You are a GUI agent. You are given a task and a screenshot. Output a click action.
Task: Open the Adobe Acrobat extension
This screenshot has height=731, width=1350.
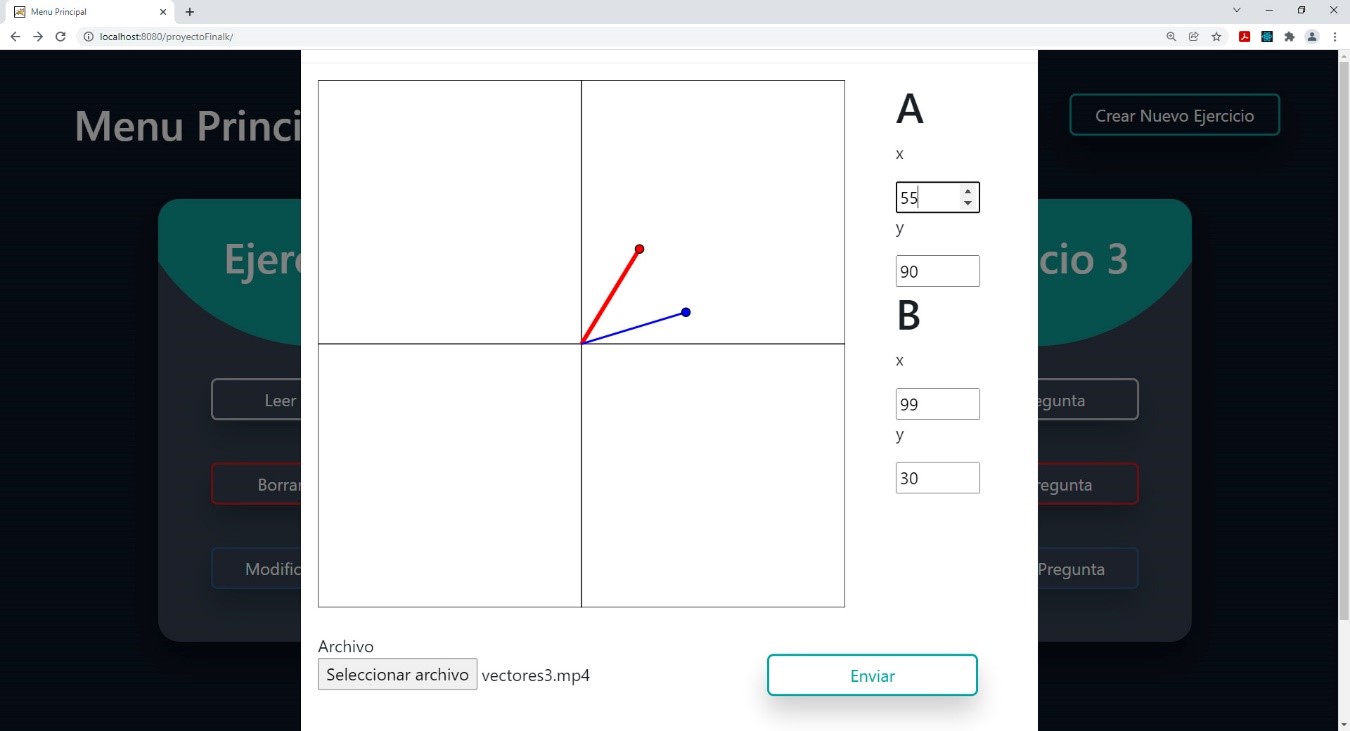[1245, 37]
